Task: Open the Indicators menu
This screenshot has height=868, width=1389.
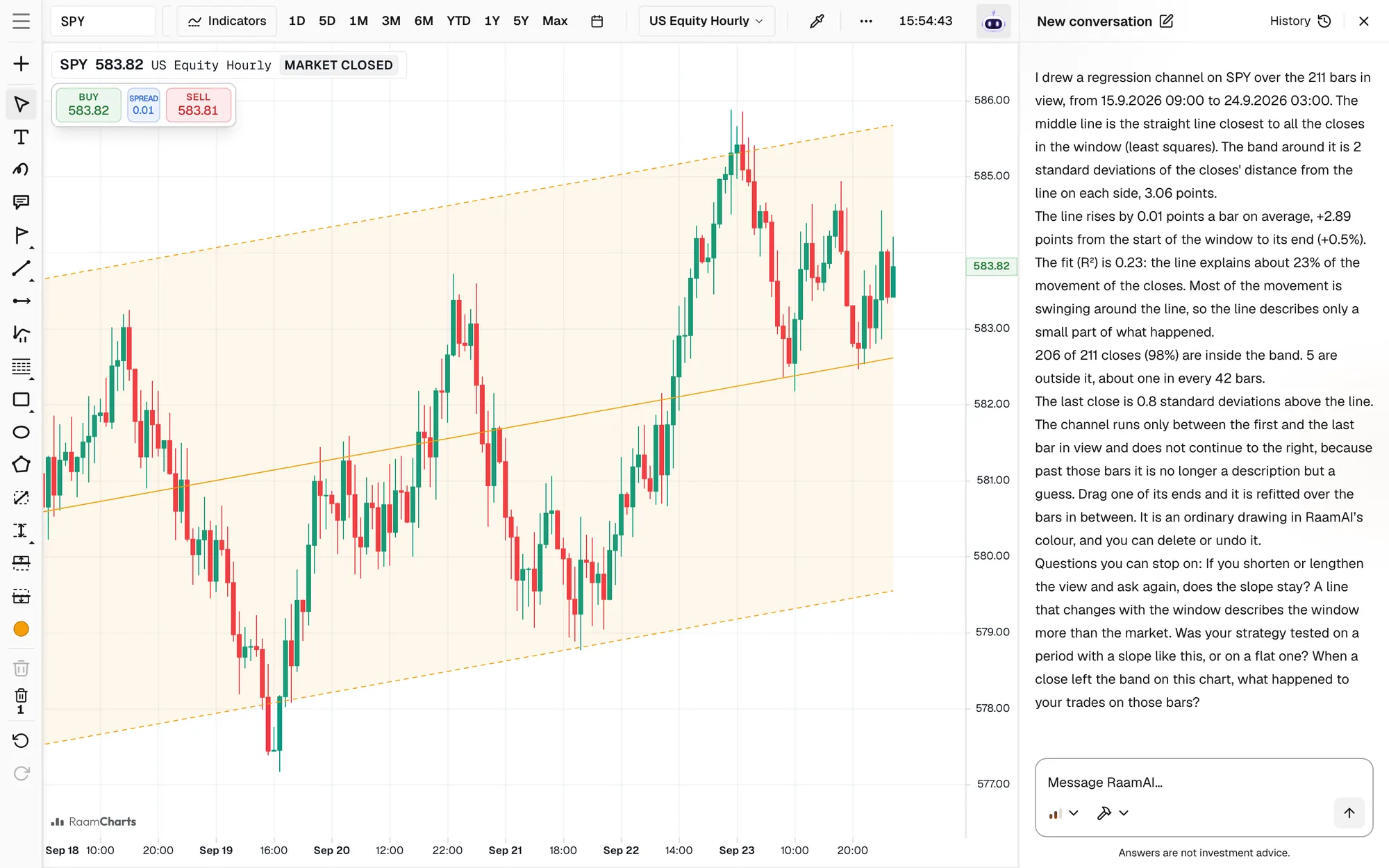Action: pos(227,21)
